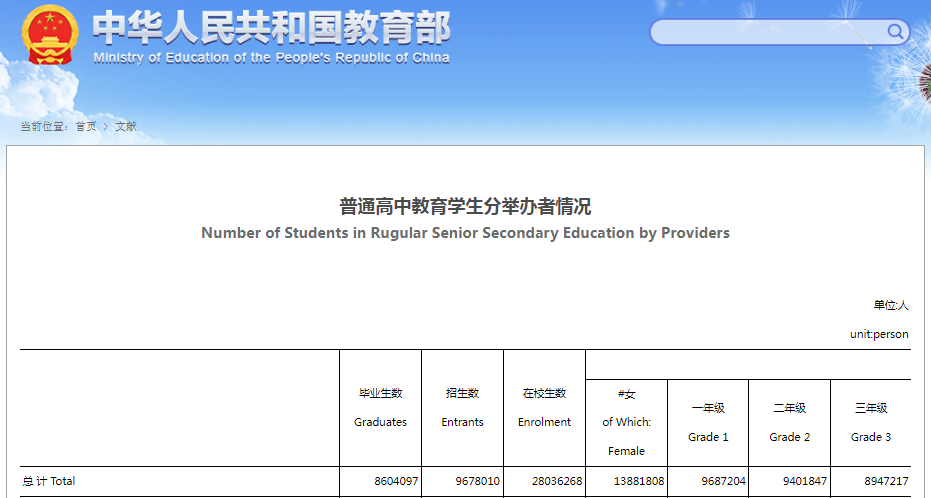Select the Grade 1 column header
931x498 pixels.
(708, 423)
